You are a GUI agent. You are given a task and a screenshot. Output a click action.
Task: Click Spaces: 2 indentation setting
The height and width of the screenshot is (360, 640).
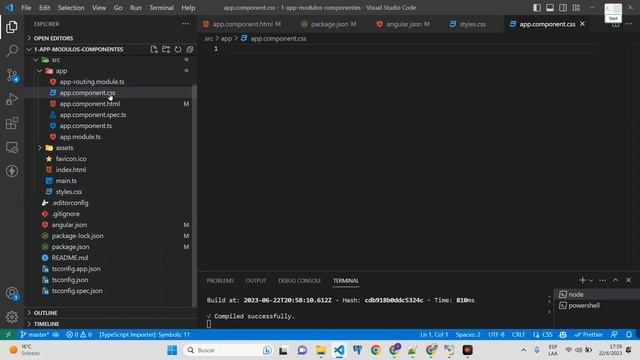(x=468, y=335)
